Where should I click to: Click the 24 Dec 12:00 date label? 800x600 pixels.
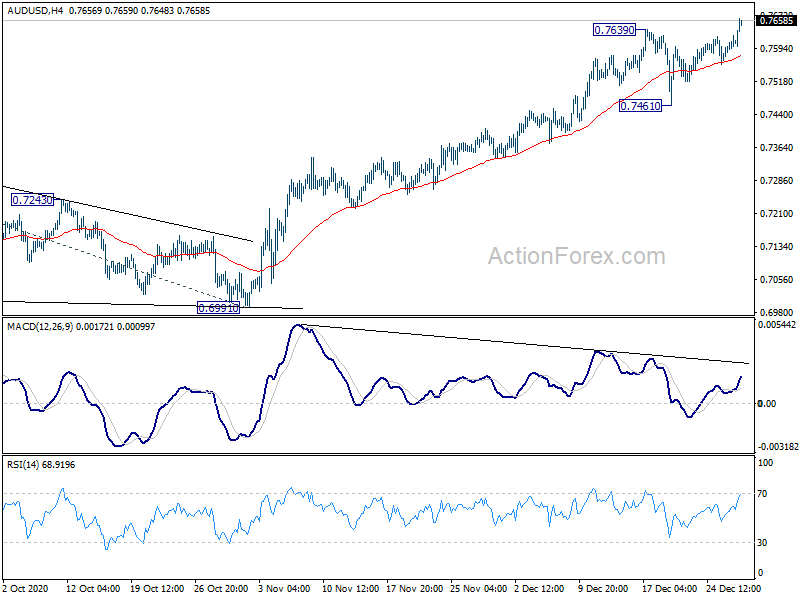coord(734,588)
